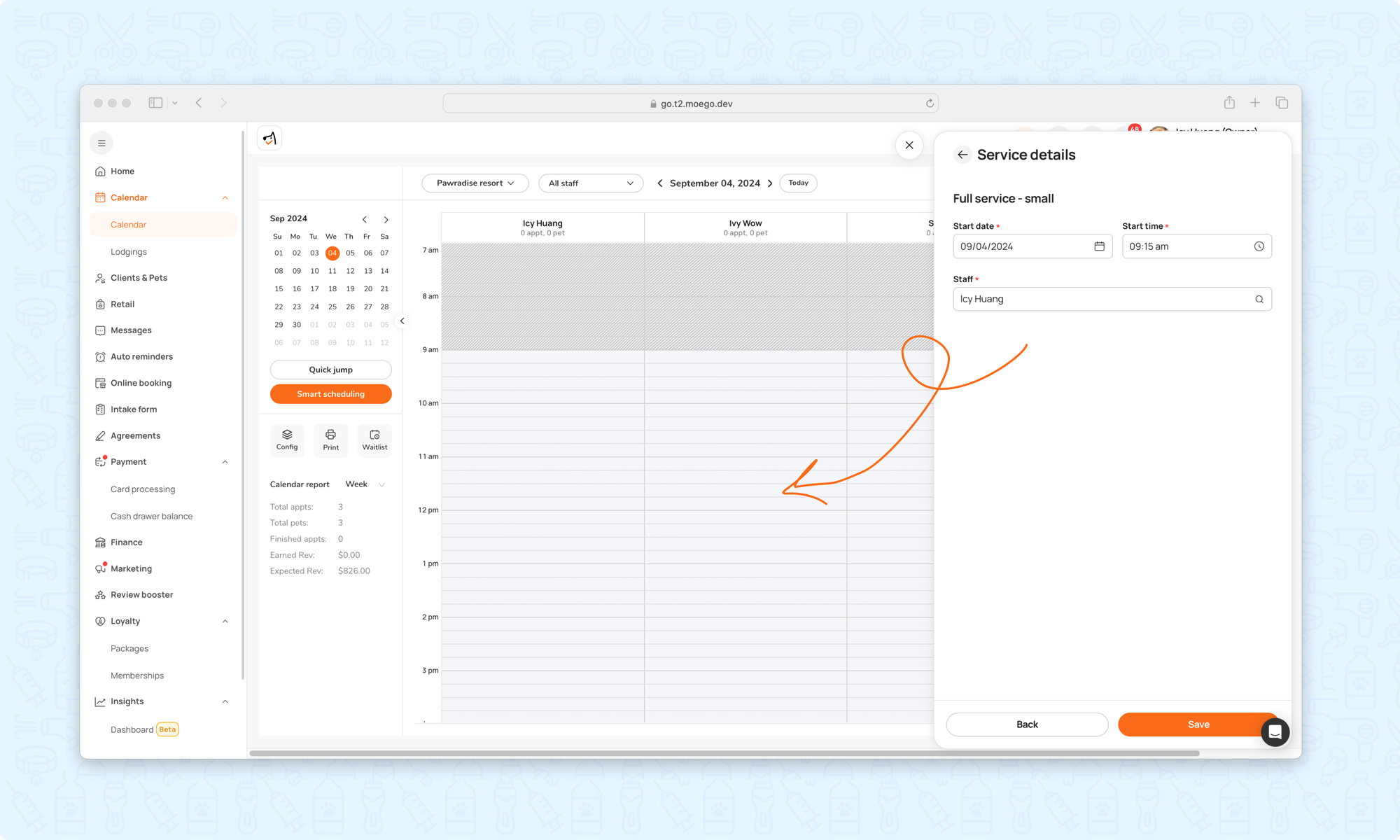Open the Waitlist icon

click(x=374, y=439)
